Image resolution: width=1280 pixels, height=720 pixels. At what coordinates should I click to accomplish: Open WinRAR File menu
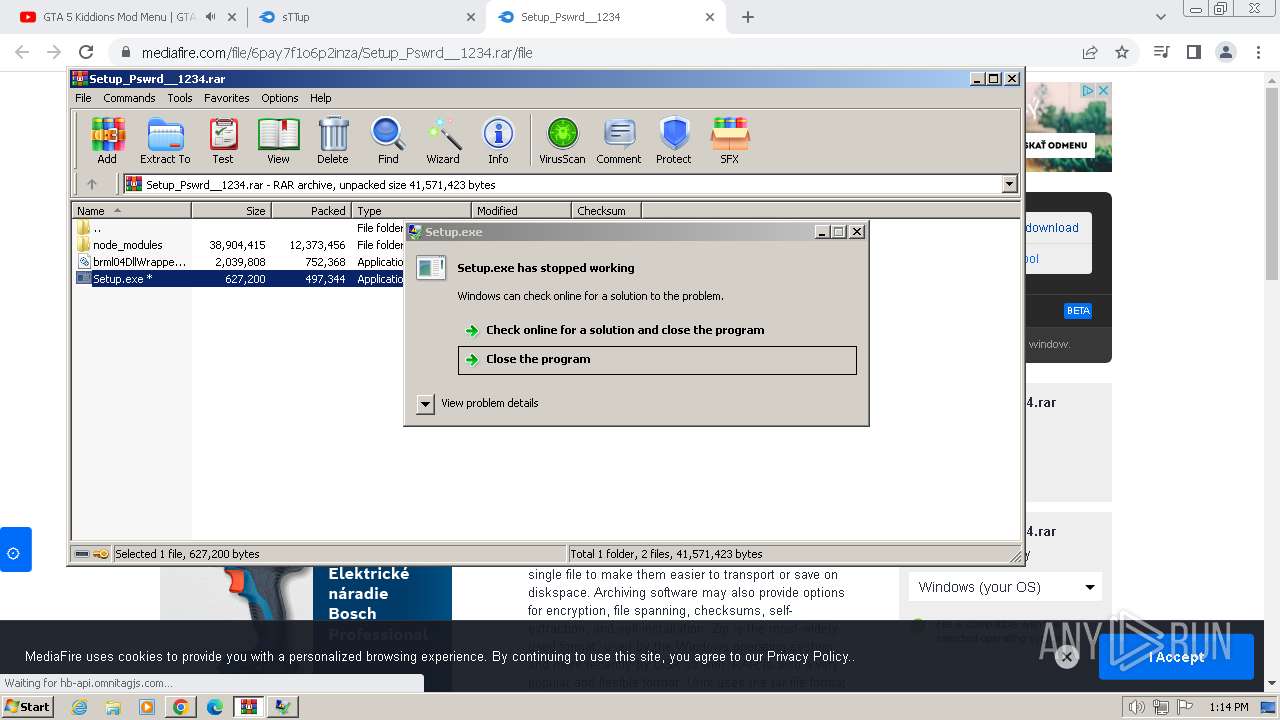click(x=83, y=98)
